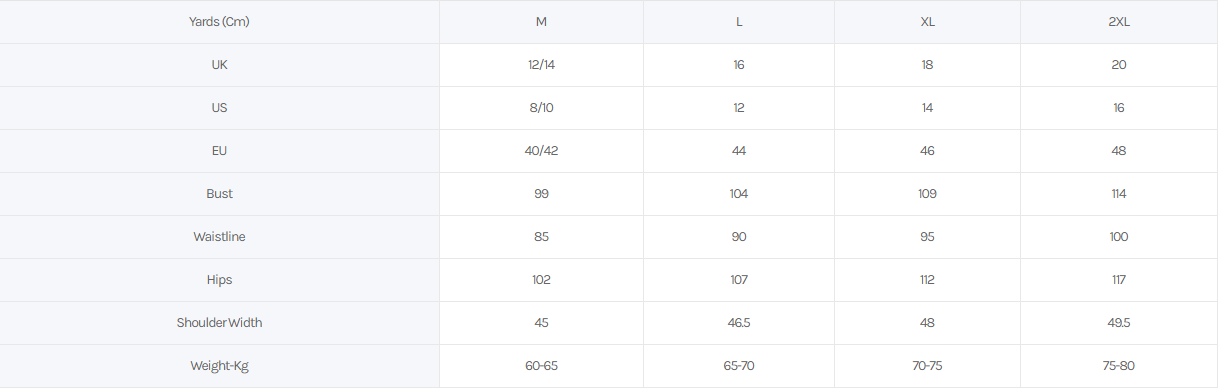The width and height of the screenshot is (1221, 389).
Task: Click the Waistline row label
Action: click(219, 237)
